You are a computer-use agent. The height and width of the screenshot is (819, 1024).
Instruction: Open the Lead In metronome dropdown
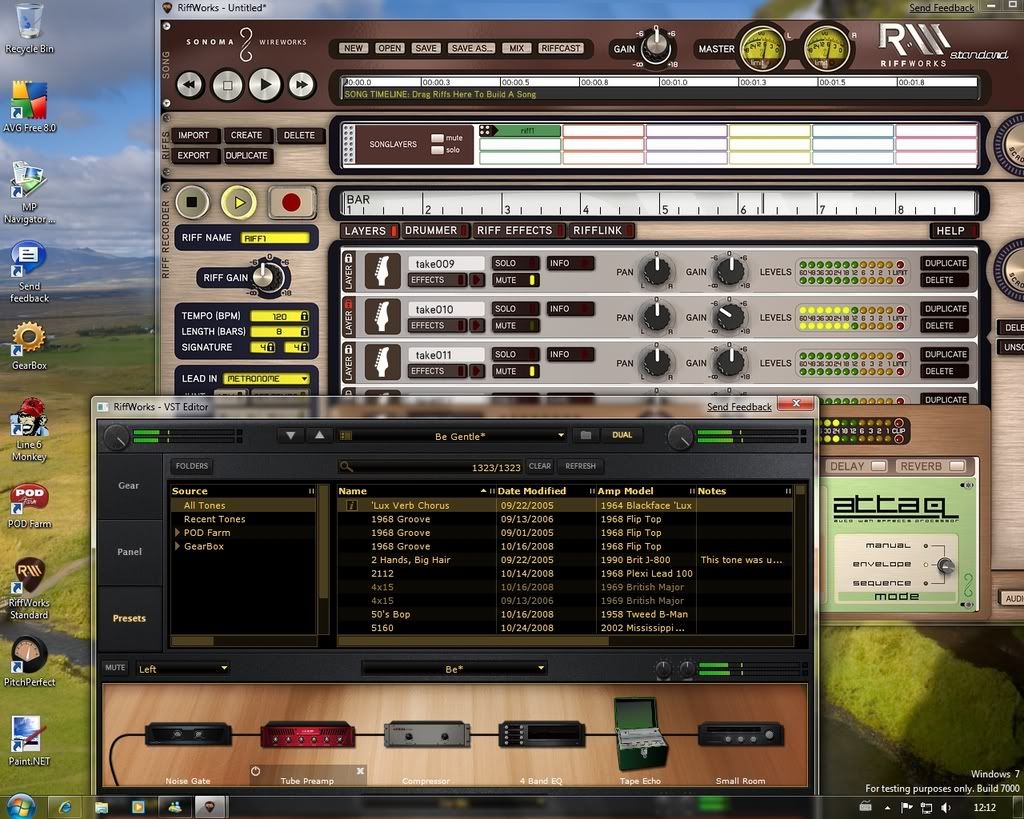click(x=266, y=379)
